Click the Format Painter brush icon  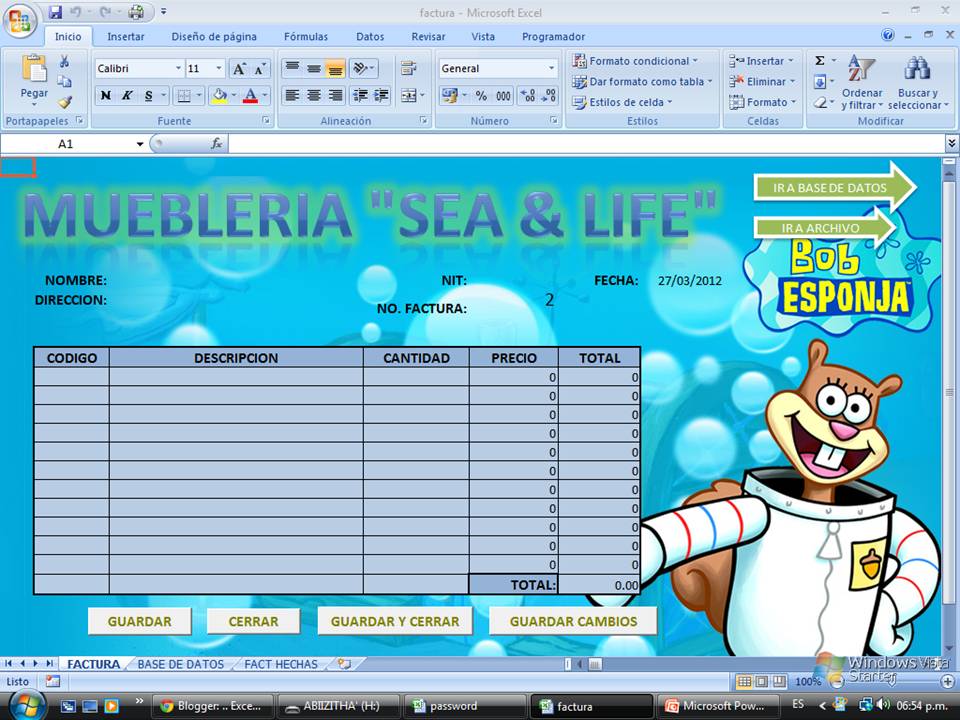click(64, 101)
